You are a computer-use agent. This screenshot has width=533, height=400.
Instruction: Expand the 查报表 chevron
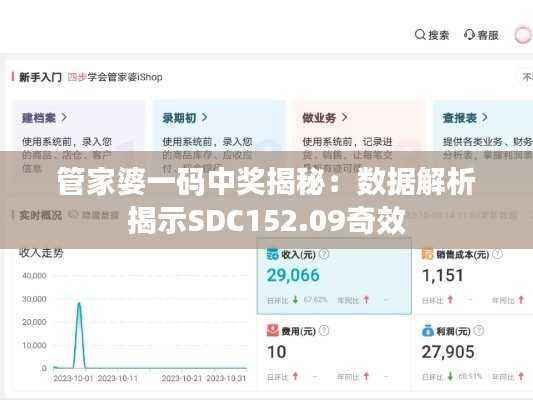point(485,118)
